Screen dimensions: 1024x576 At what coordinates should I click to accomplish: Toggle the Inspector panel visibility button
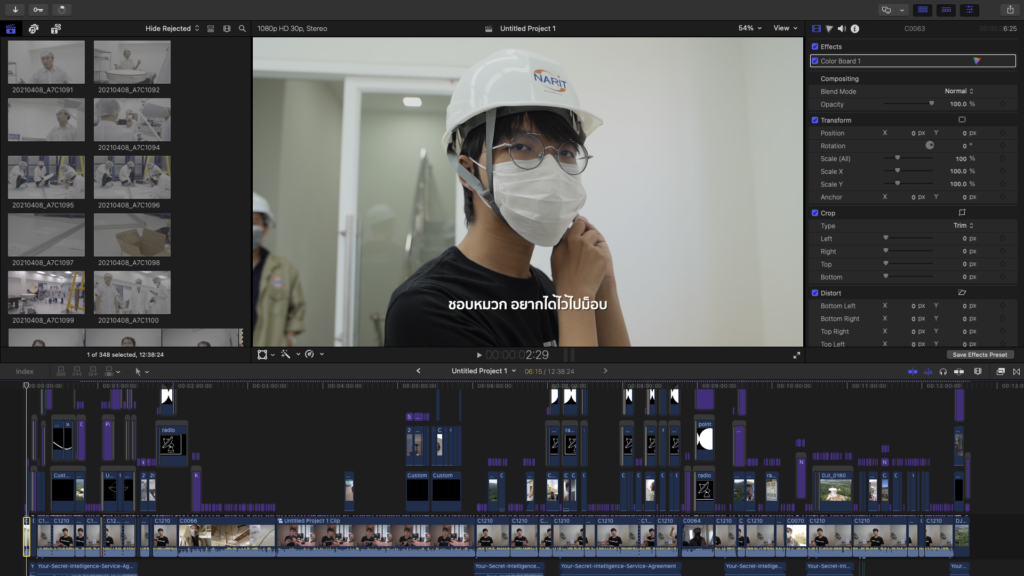970,10
